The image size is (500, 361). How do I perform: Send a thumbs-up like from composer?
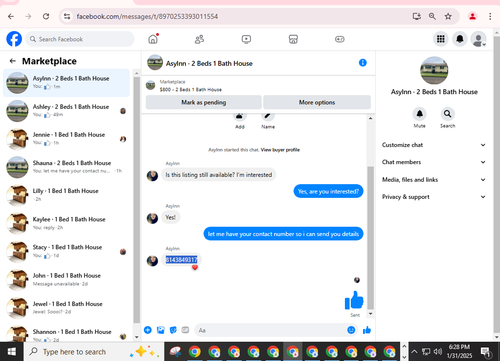coord(367,330)
